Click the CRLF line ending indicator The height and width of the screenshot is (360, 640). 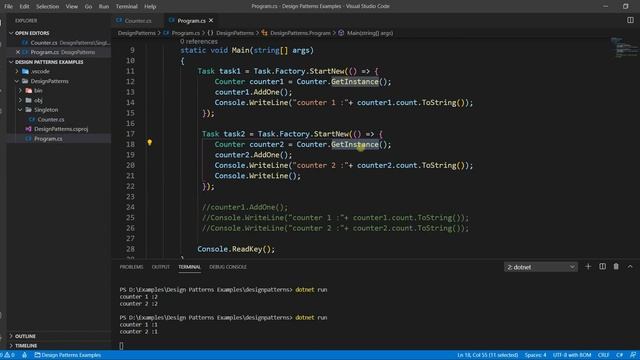(x=603, y=355)
